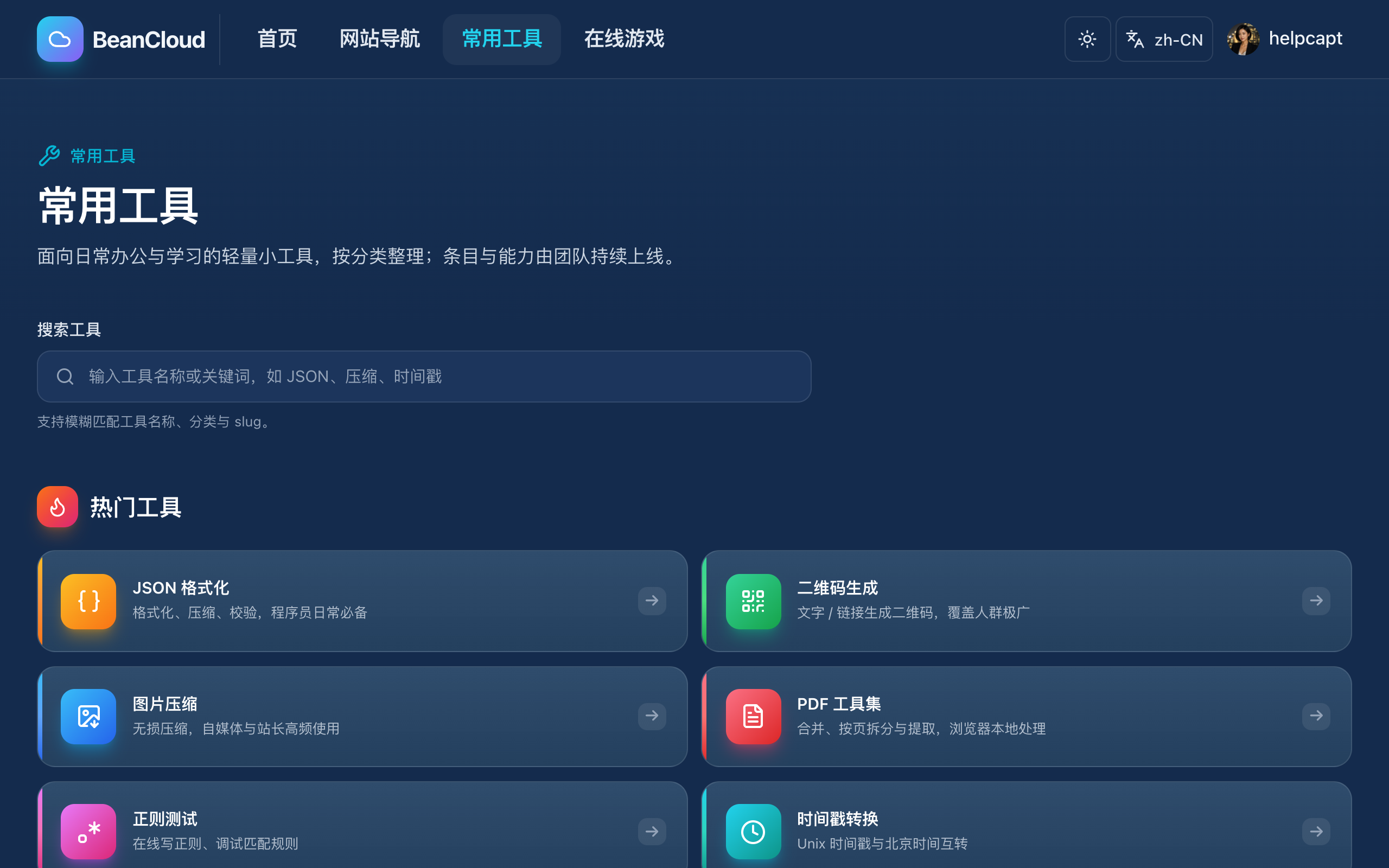This screenshot has height=868, width=1389.
Task: Click the 常用工具 breadcrumb text
Action: pyautogui.click(x=103, y=156)
